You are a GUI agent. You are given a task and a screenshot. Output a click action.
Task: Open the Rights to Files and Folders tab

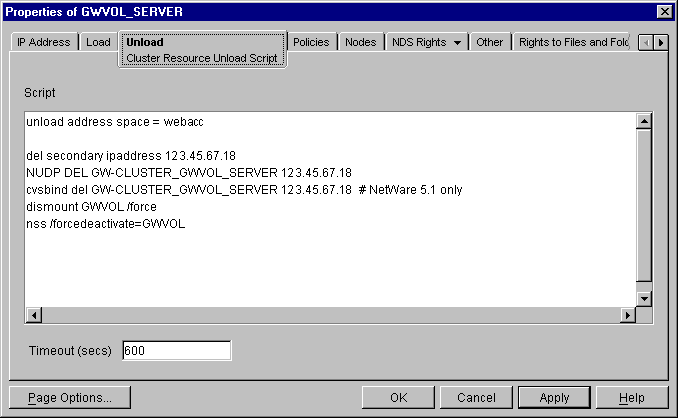point(573,42)
